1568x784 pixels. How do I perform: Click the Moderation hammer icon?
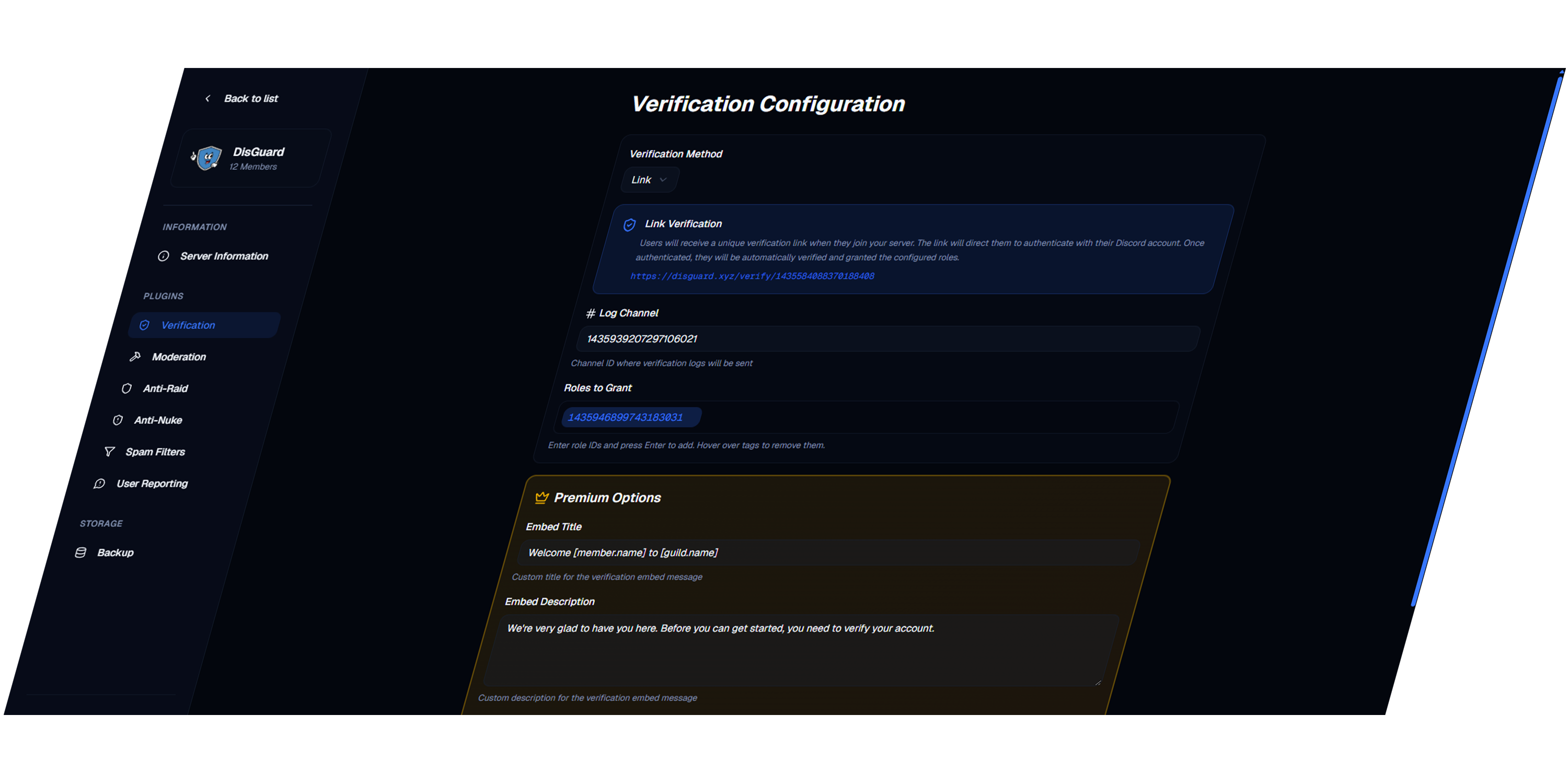click(x=135, y=356)
